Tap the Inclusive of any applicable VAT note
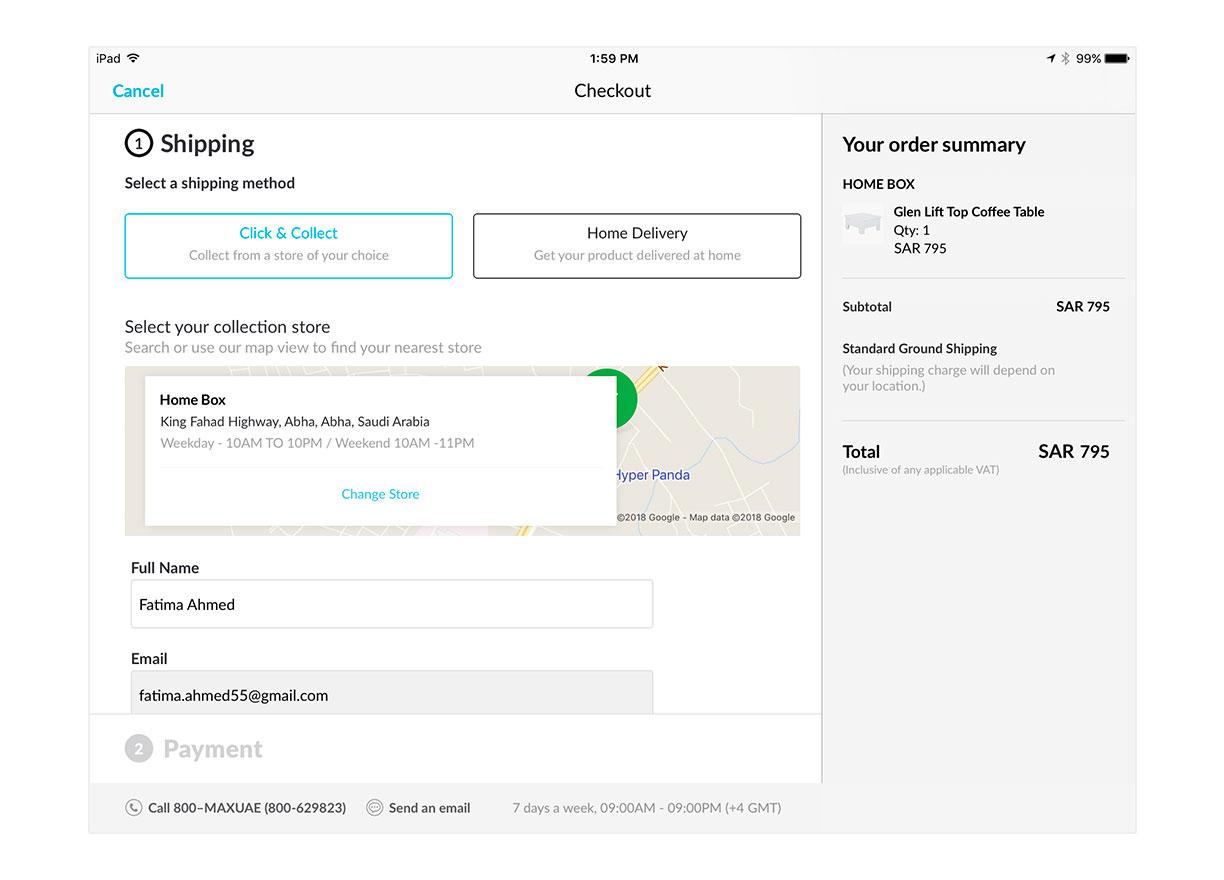This screenshot has height=880, width=1224. point(921,470)
